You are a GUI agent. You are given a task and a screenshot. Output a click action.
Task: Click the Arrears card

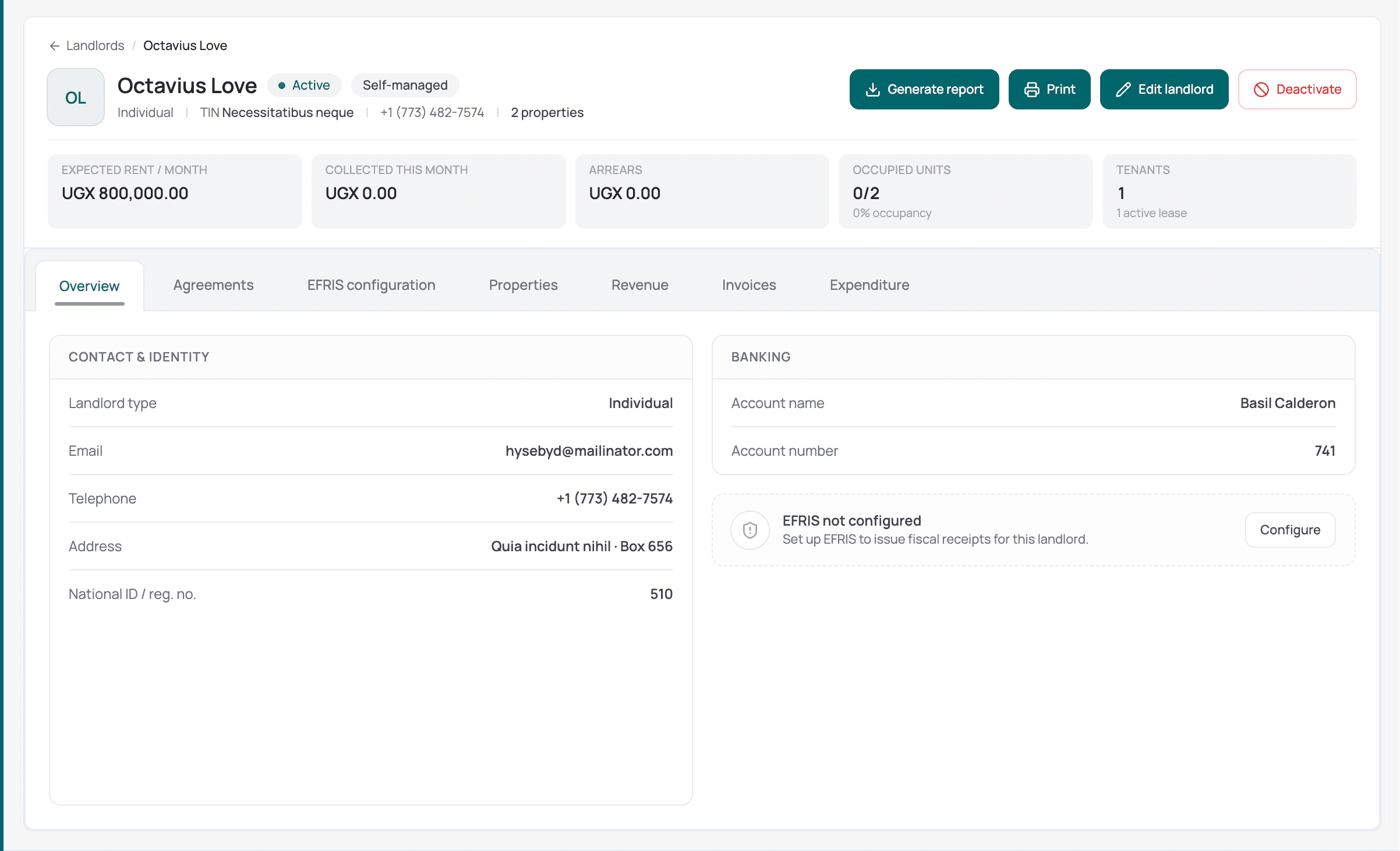(702, 192)
